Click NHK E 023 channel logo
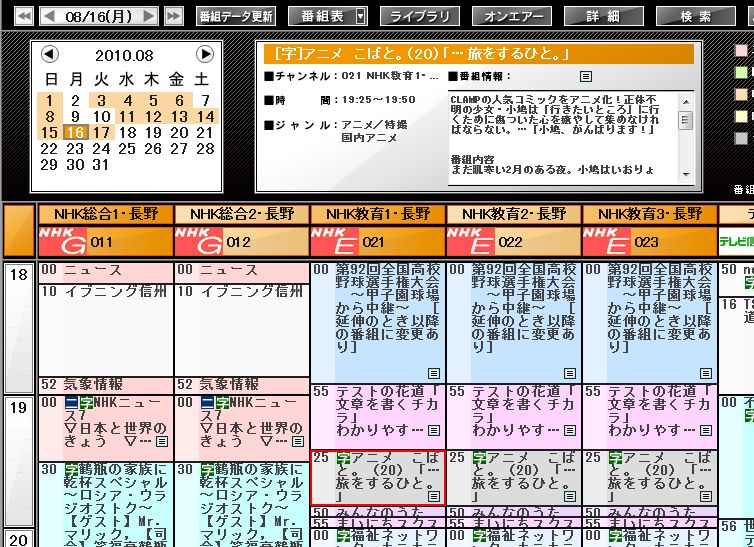754x547 pixels. (x=607, y=241)
